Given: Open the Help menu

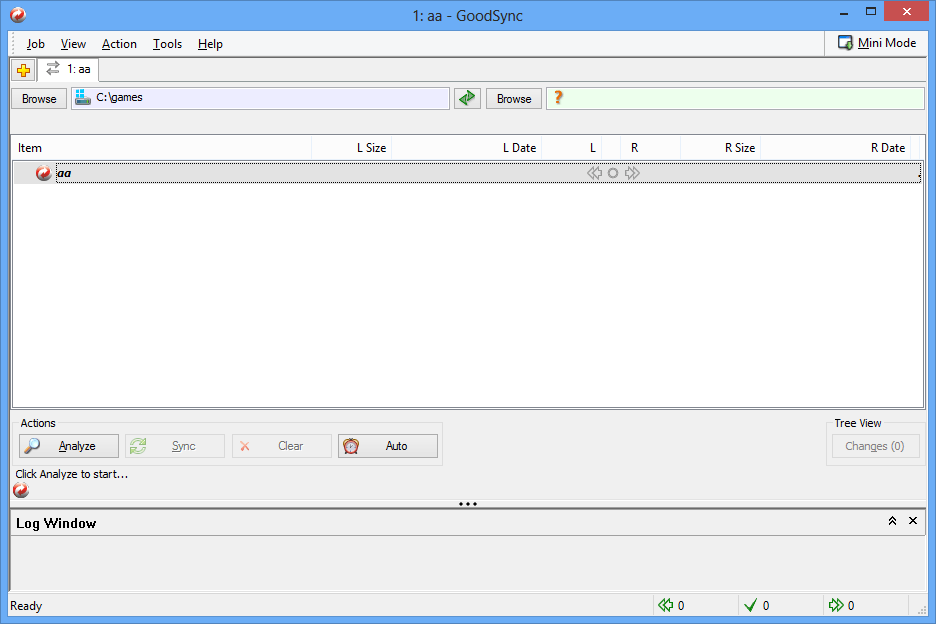Looking at the screenshot, I should click(210, 44).
